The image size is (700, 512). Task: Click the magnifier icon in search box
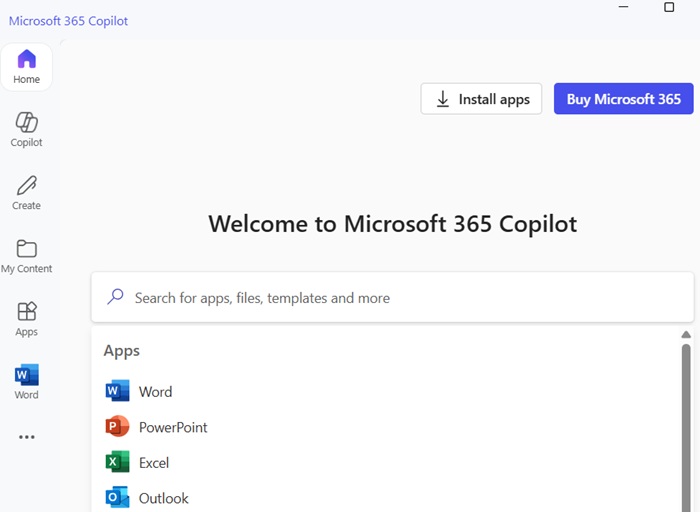pyautogui.click(x=115, y=297)
